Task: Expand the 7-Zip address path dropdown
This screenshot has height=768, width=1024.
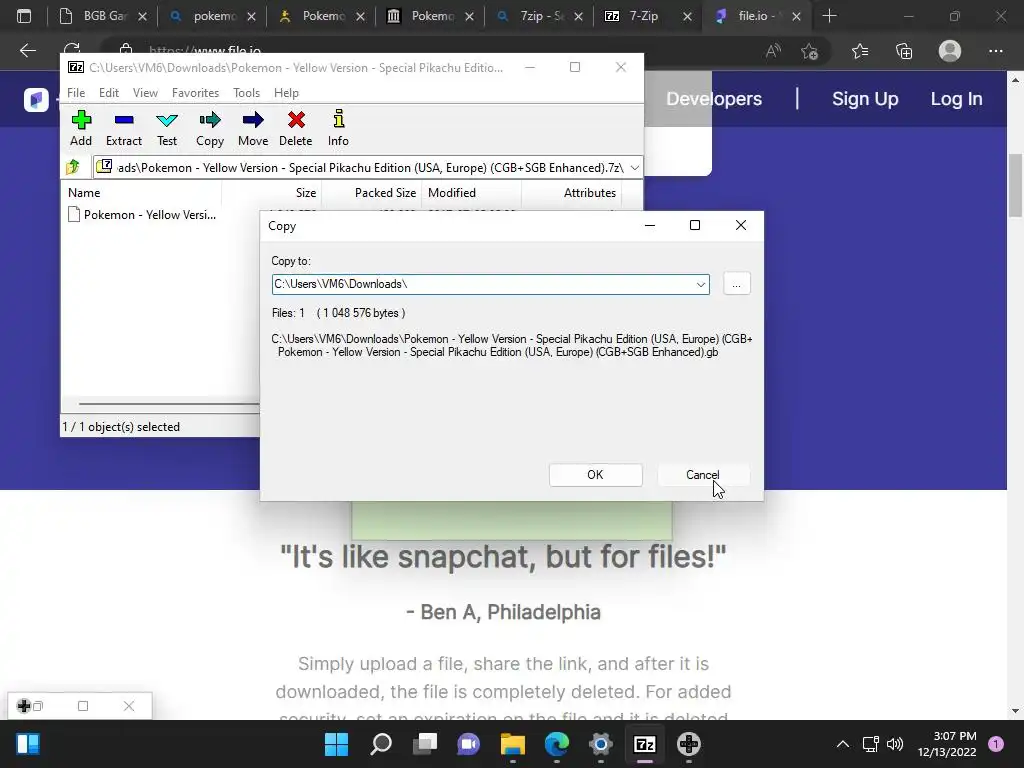Action: (x=634, y=168)
